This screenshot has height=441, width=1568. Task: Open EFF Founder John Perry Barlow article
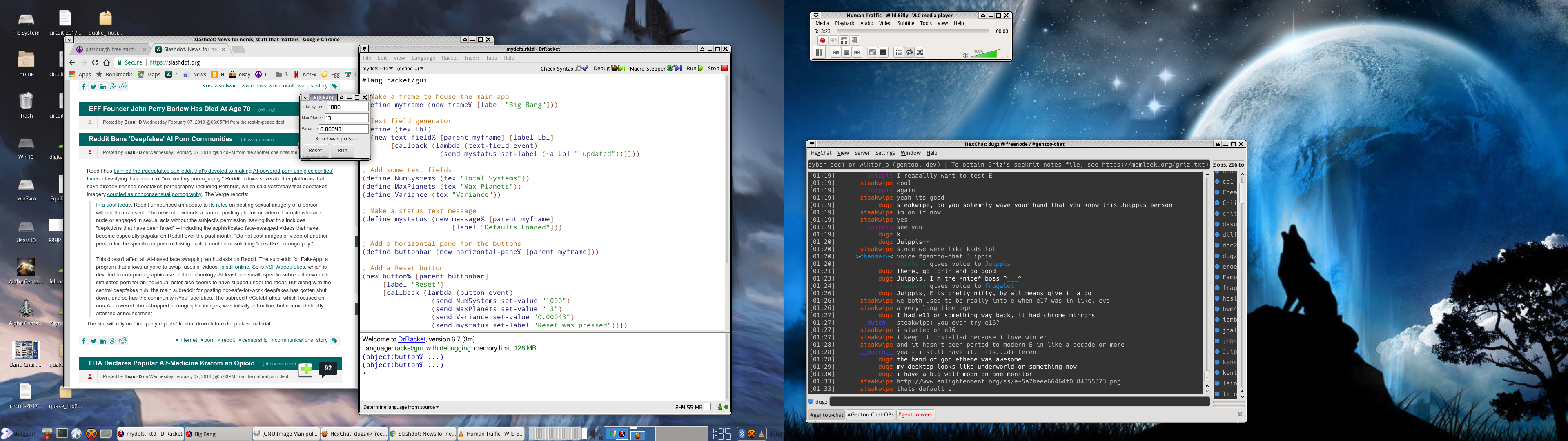coord(169,109)
